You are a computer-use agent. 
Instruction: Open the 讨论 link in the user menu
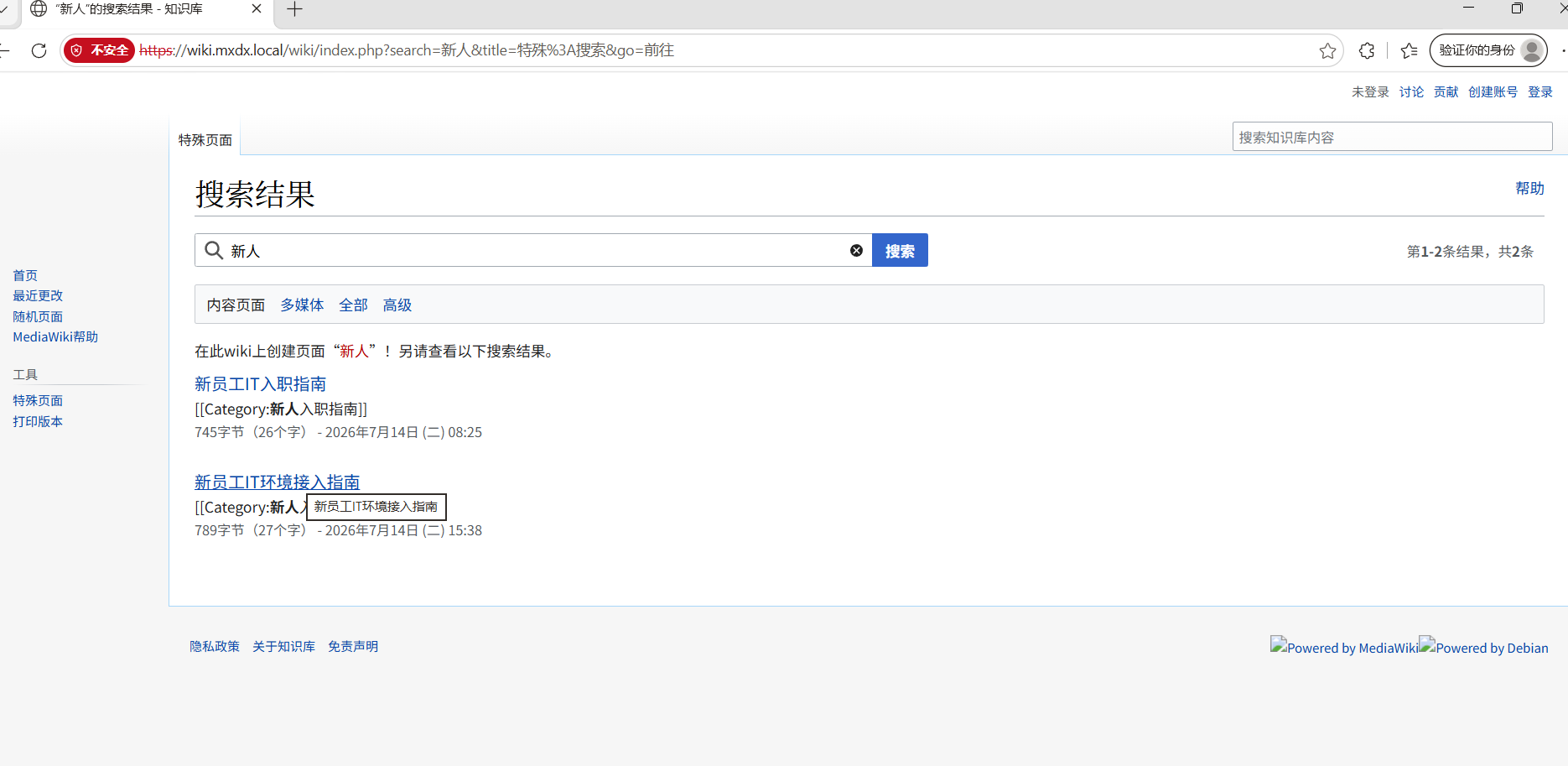pyautogui.click(x=1411, y=92)
